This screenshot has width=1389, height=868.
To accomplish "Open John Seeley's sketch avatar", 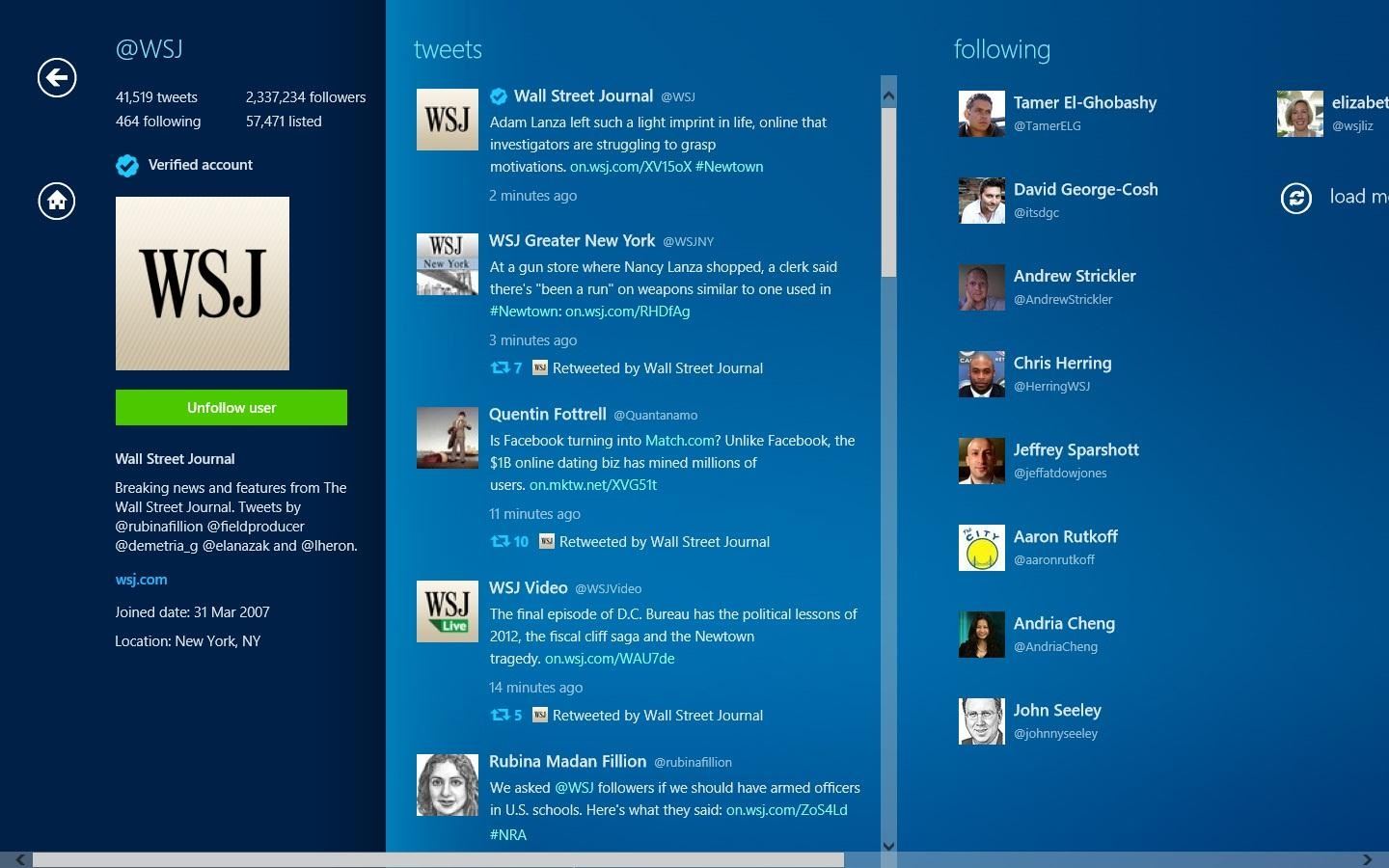I will 982,721.
